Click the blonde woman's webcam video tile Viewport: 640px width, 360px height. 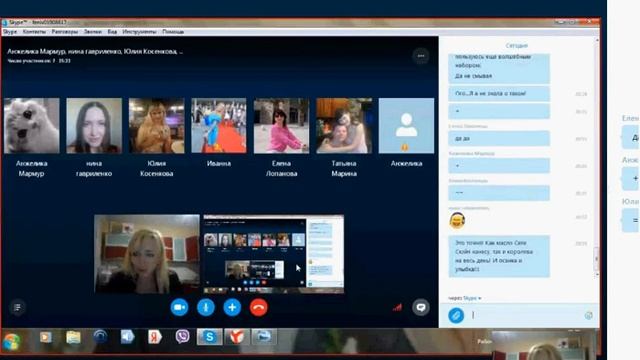pos(147,254)
